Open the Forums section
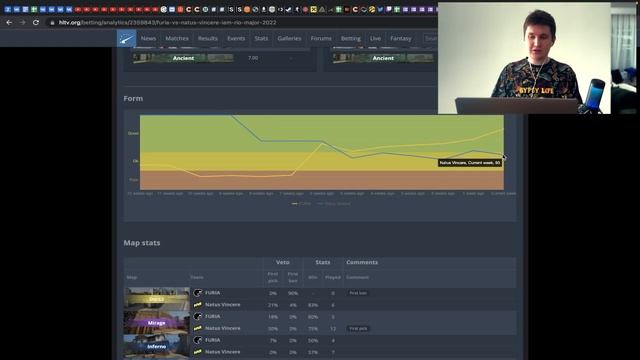Image resolution: width=640 pixels, height=360 pixels. tap(321, 38)
